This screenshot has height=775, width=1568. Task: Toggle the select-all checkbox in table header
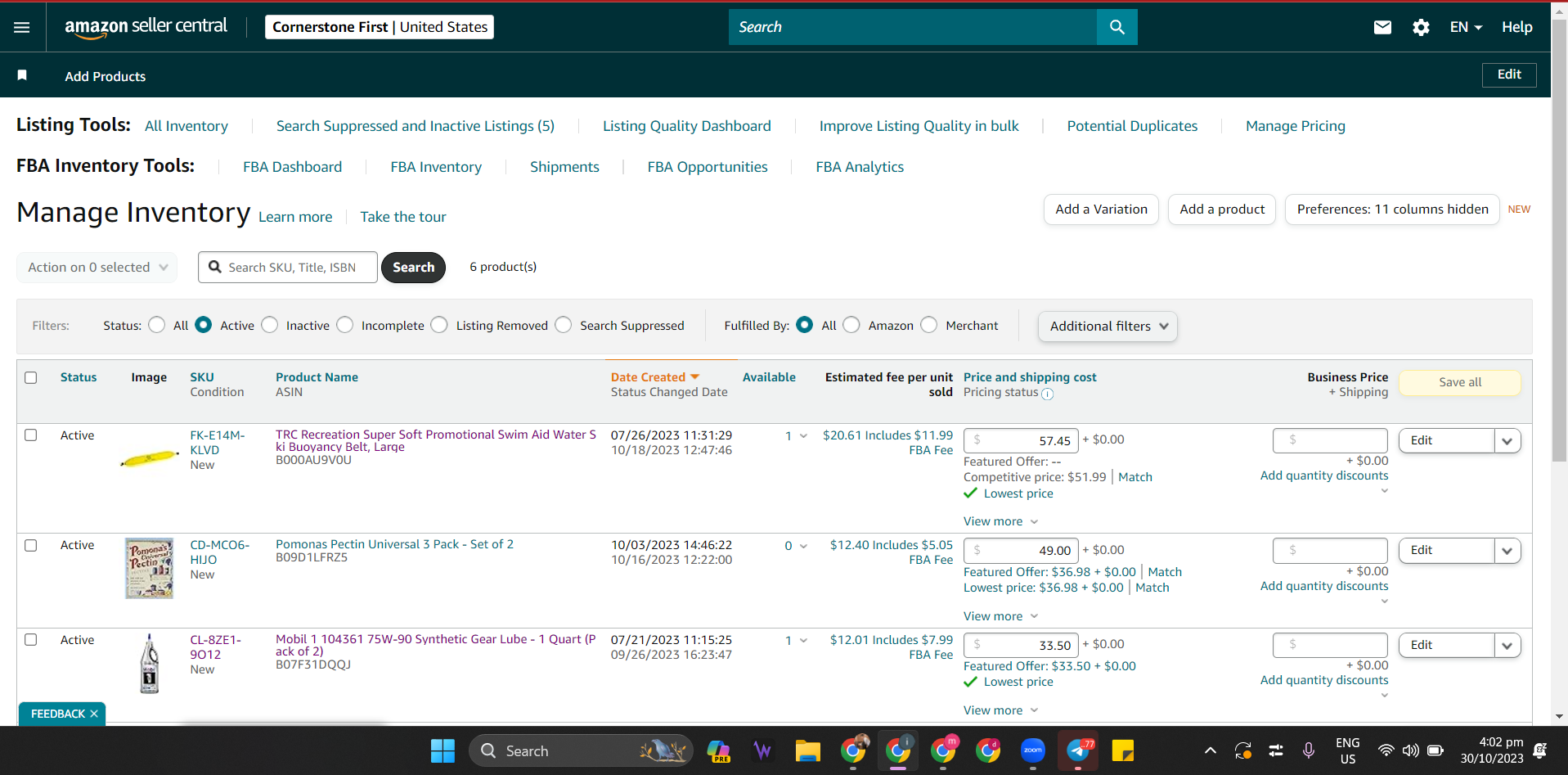(x=31, y=377)
